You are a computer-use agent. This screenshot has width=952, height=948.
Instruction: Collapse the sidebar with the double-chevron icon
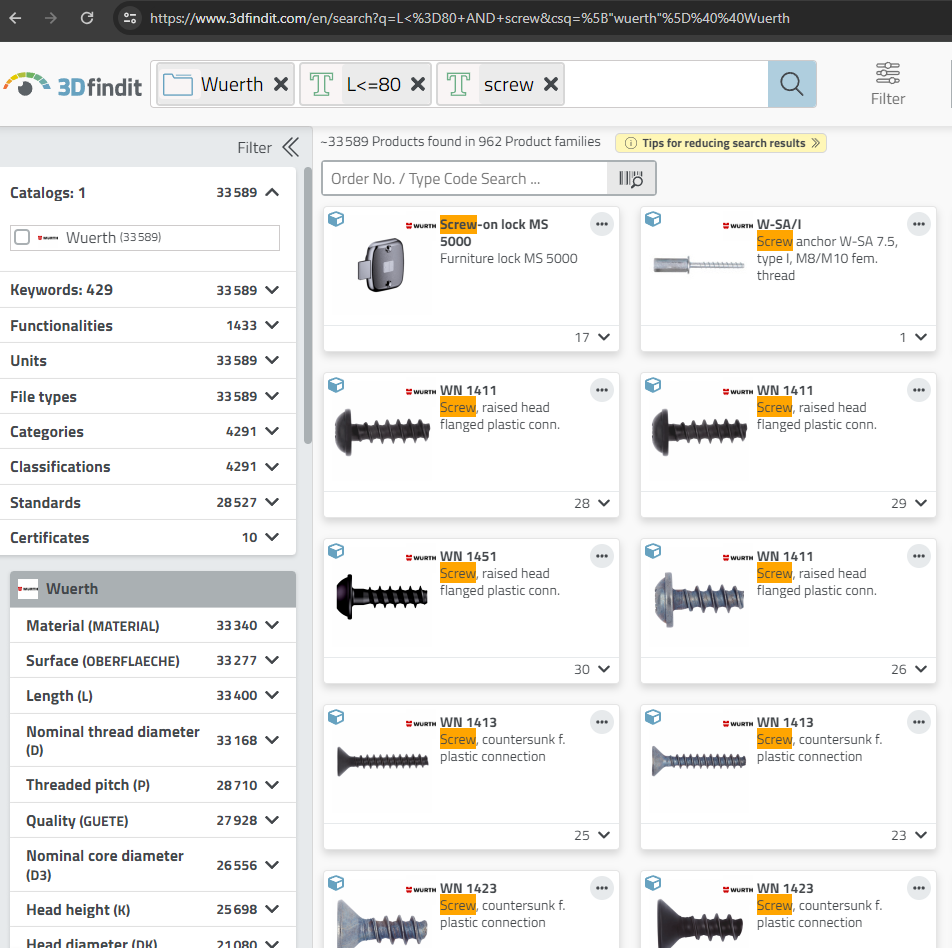[x=289, y=146]
